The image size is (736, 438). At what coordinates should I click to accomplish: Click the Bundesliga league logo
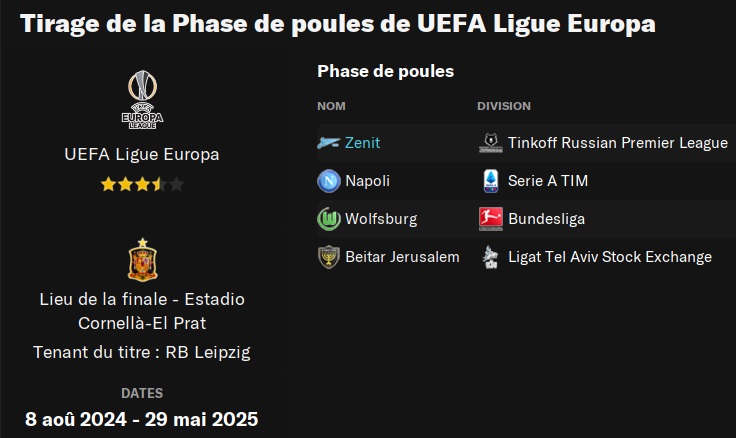click(x=490, y=219)
